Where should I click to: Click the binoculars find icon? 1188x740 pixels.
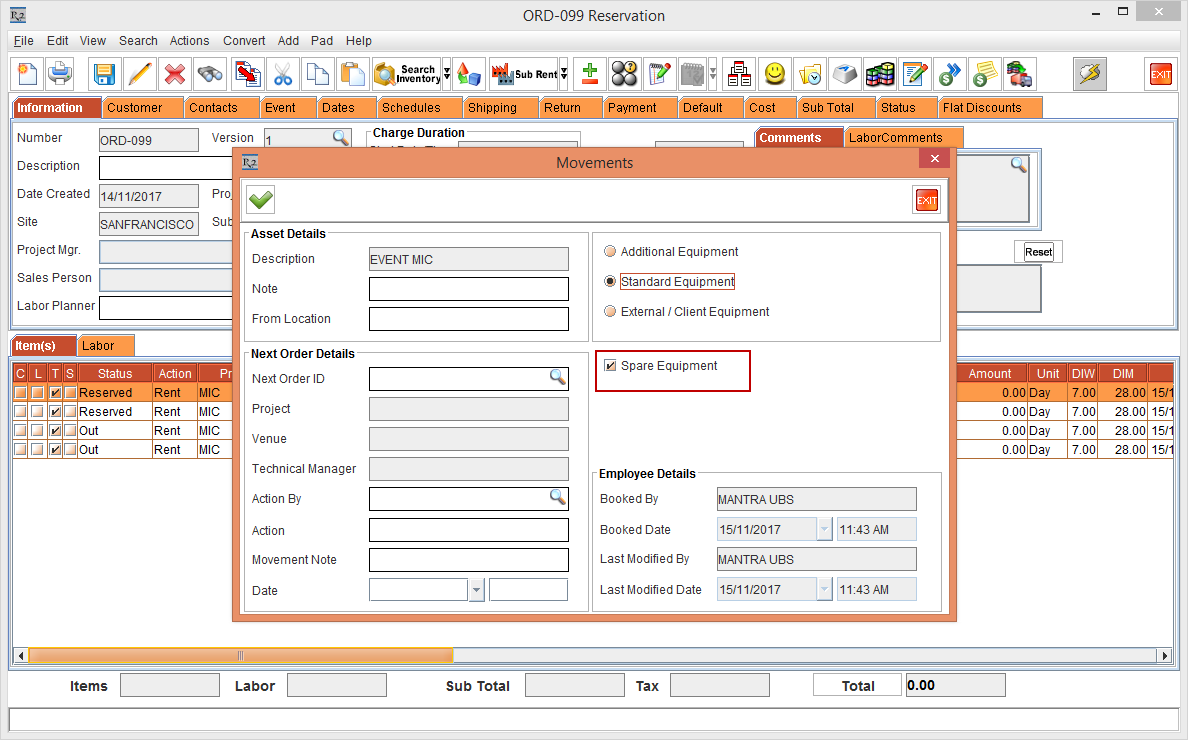point(210,74)
